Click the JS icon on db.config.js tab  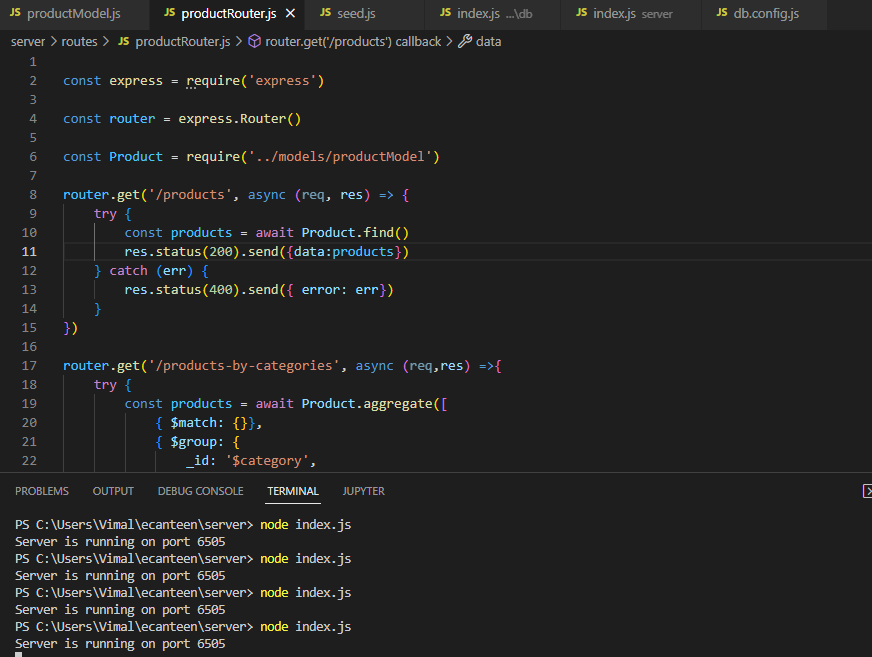[721, 14]
